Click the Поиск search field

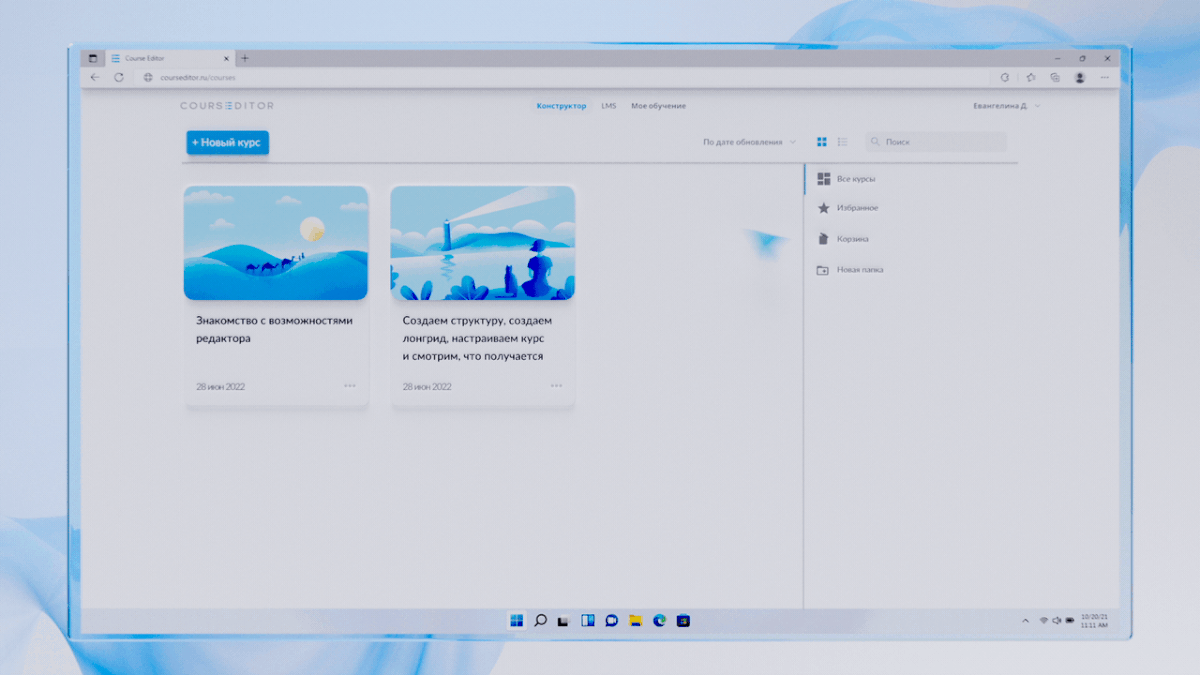pos(940,142)
